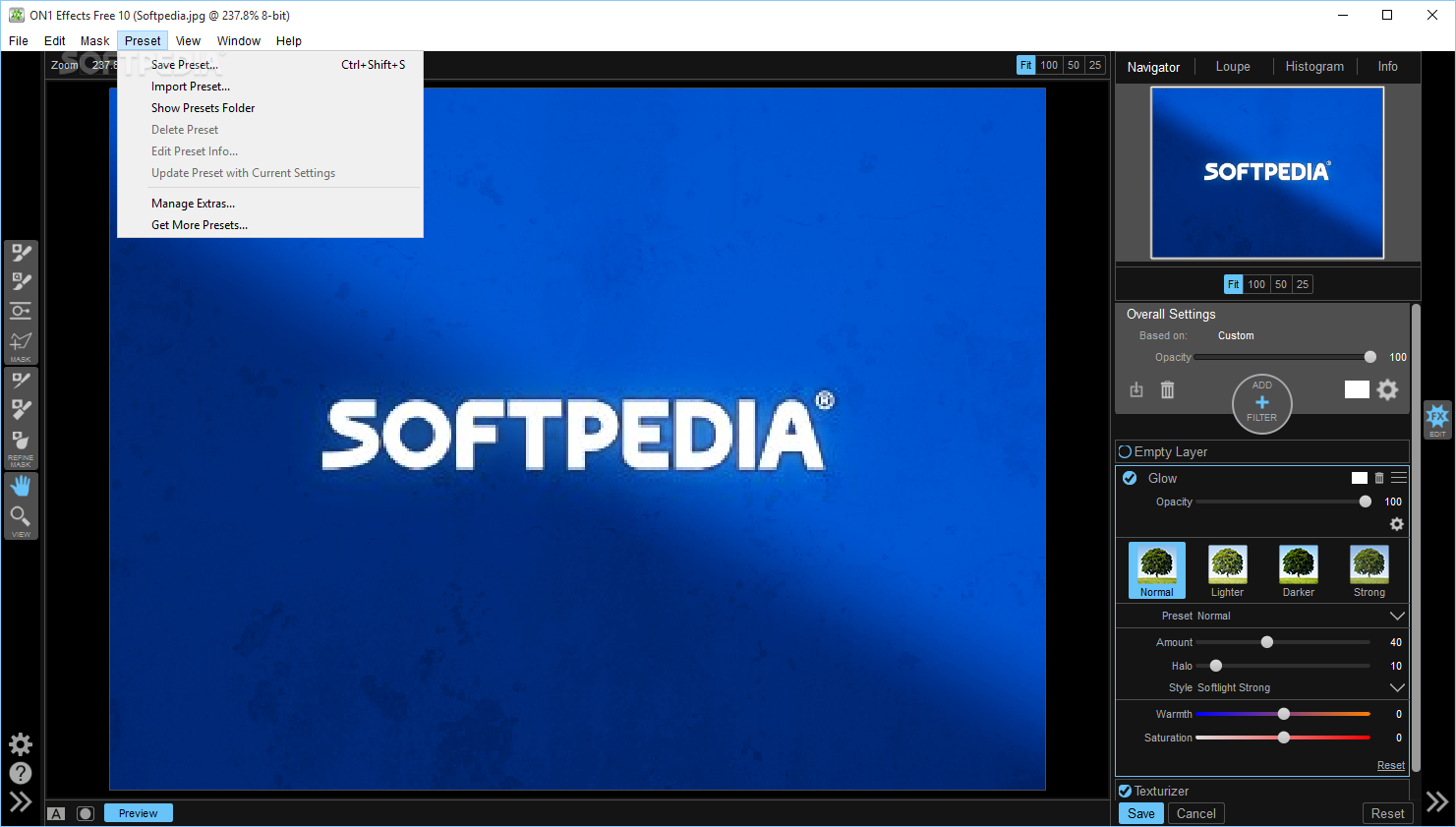This screenshot has width=1456, height=827.
Task: Click the import preset icon in Overall Settings
Action: [1136, 390]
